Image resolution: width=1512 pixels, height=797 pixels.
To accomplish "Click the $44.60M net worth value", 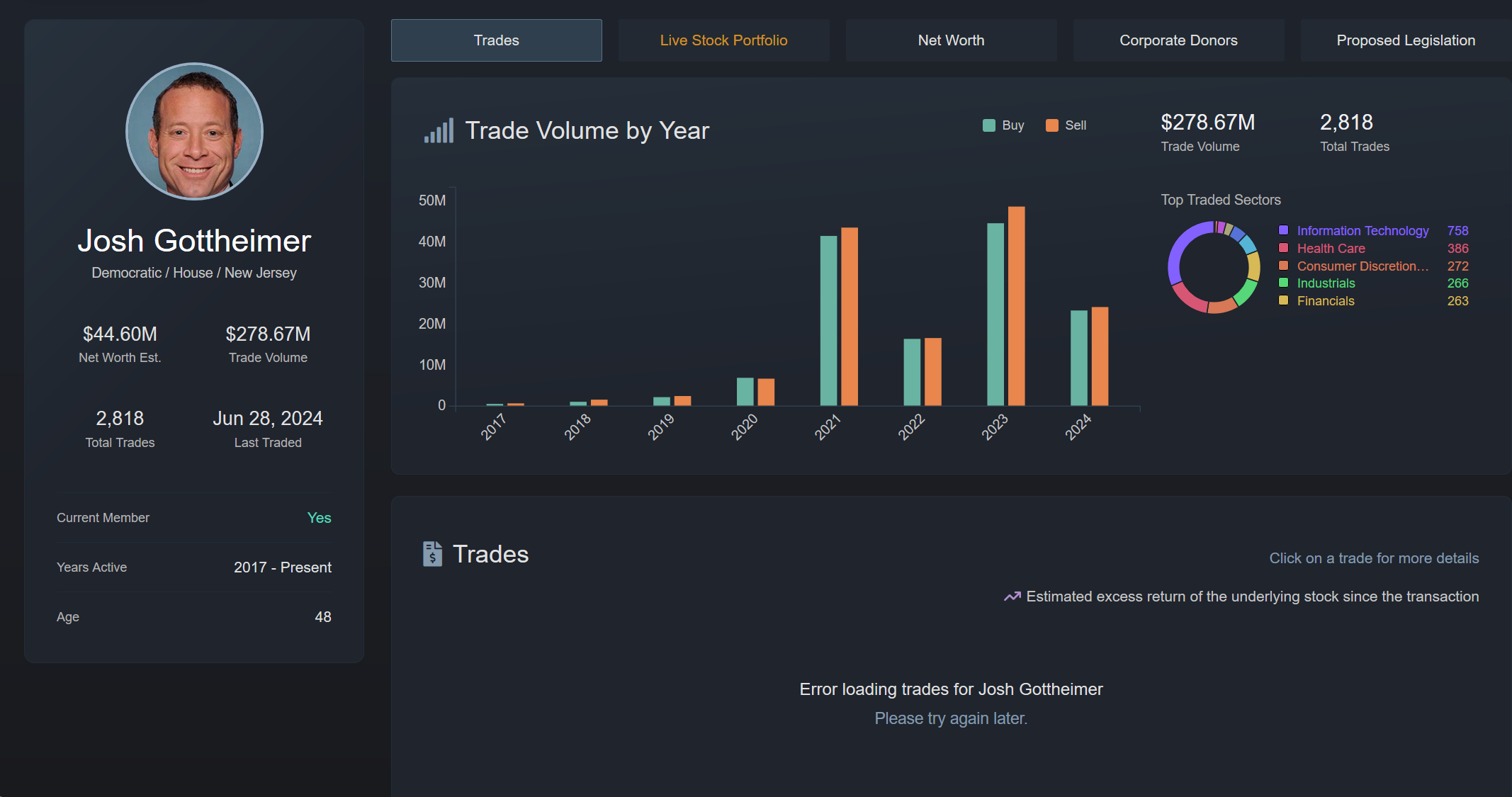I will (x=120, y=334).
